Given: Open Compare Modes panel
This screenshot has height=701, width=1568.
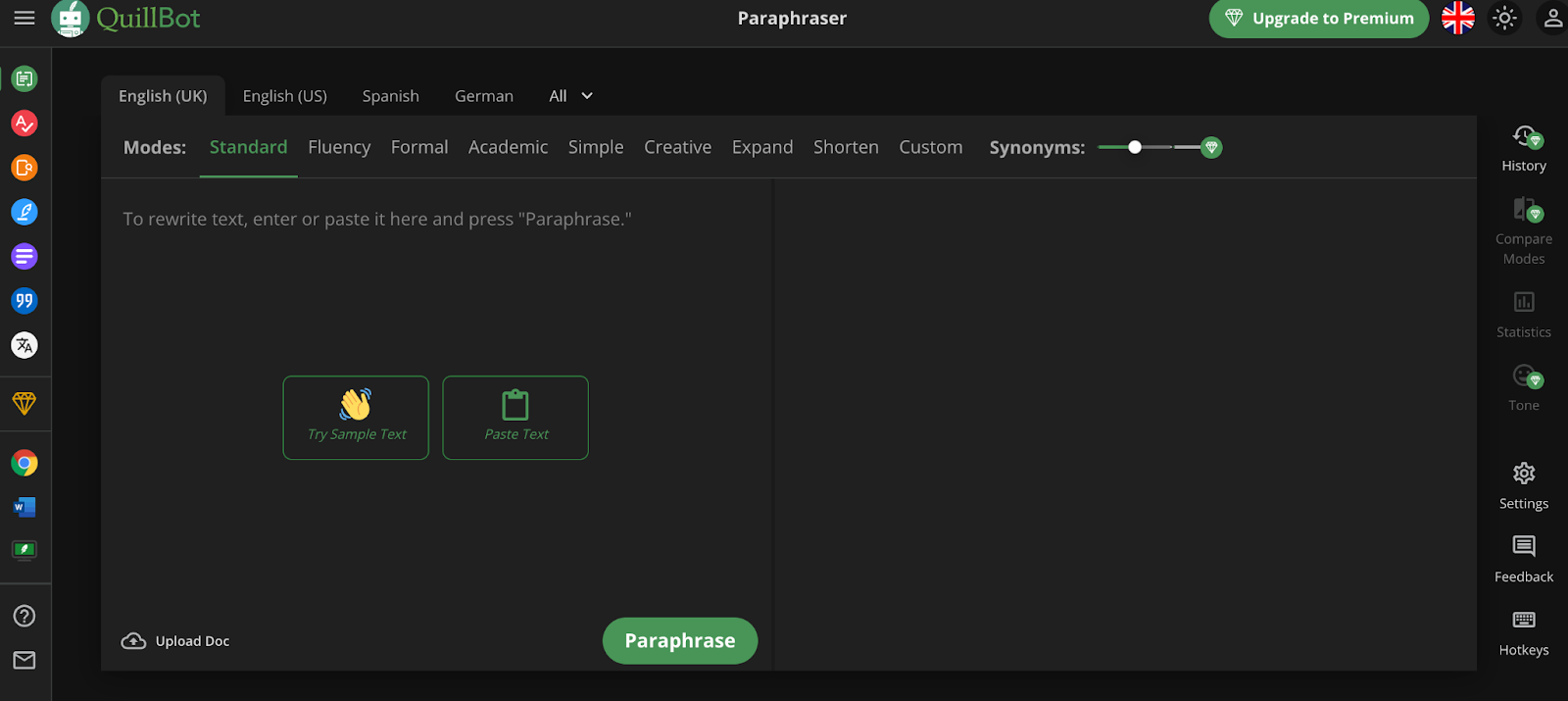Looking at the screenshot, I should (1524, 231).
